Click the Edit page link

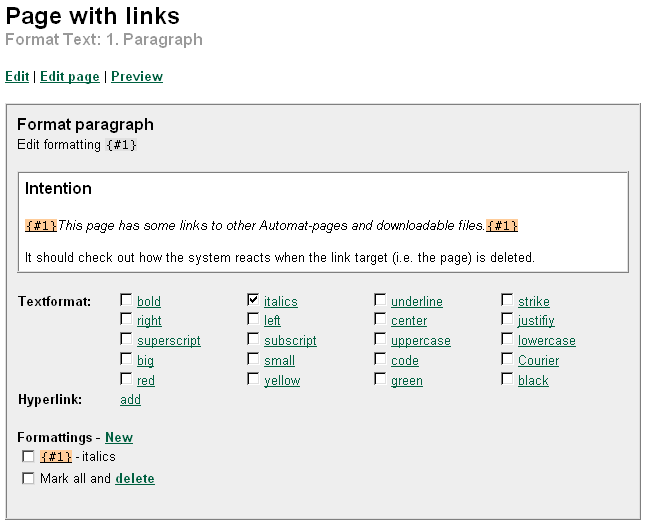click(70, 76)
